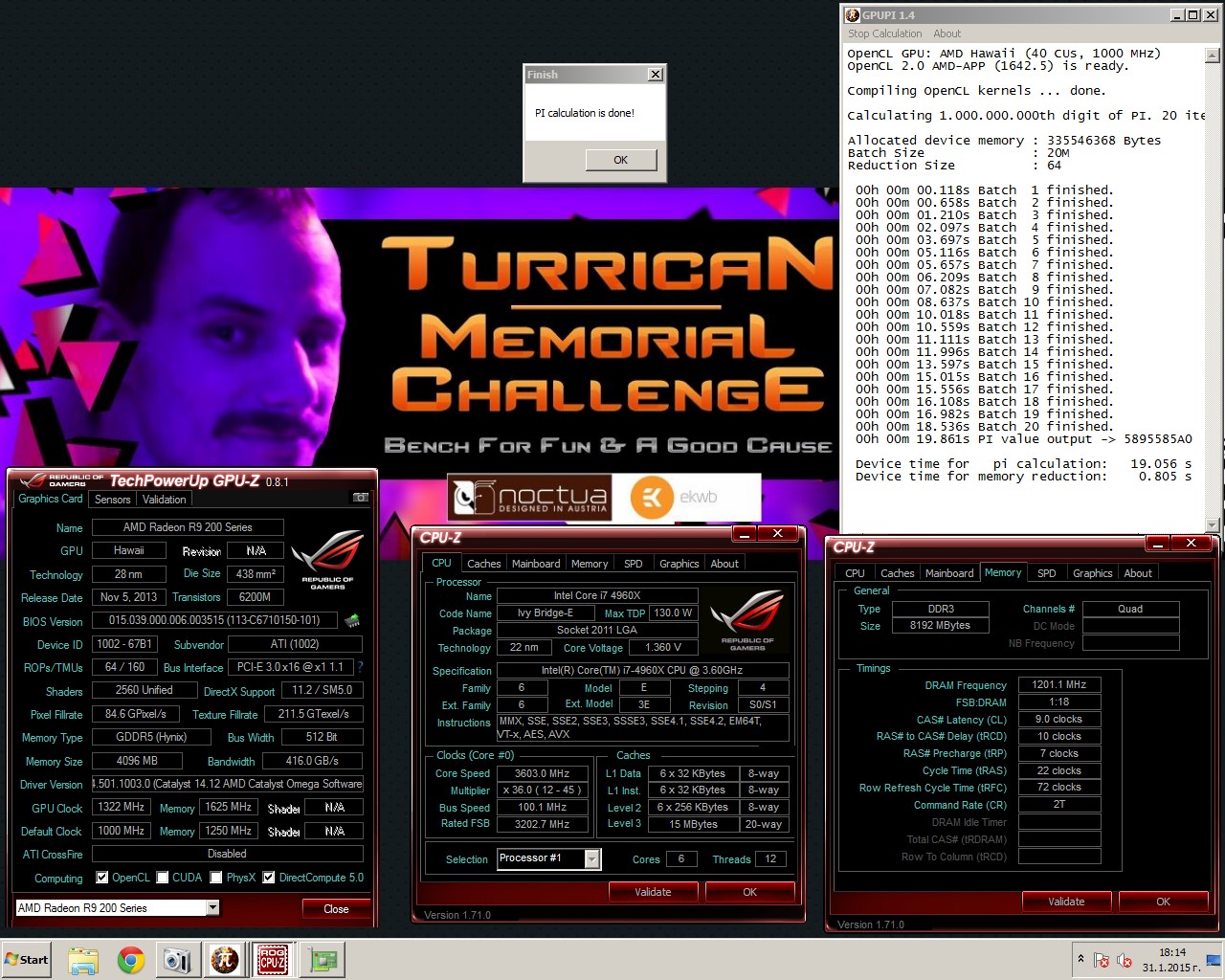The height and width of the screenshot is (980, 1225).
Task: Click the Core Speed value 3603.0 MHz
Action: tap(542, 773)
